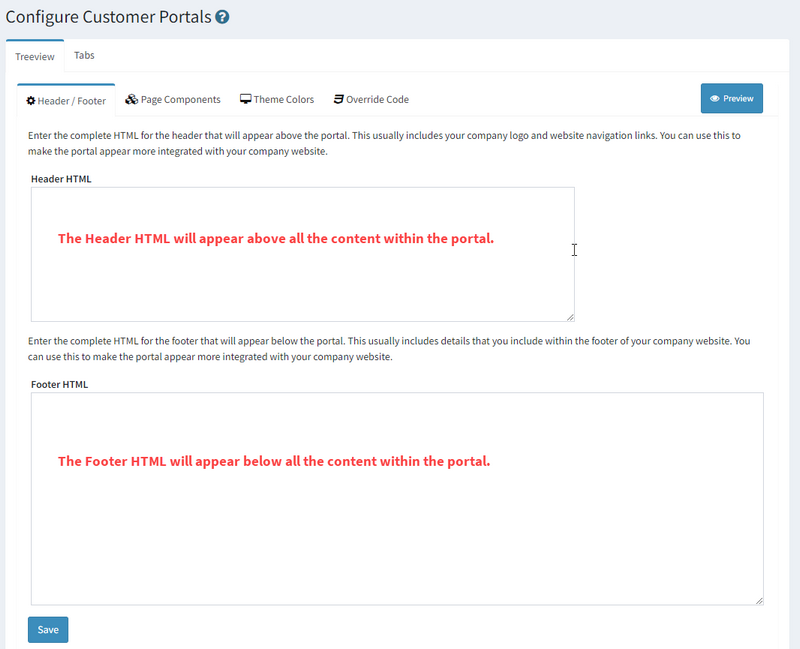Select the Header / Footer tab label

click(x=71, y=101)
